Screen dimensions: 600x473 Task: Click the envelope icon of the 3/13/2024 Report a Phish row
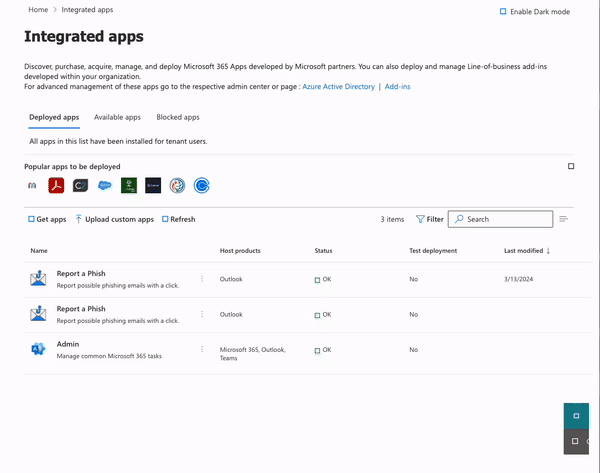click(38, 278)
